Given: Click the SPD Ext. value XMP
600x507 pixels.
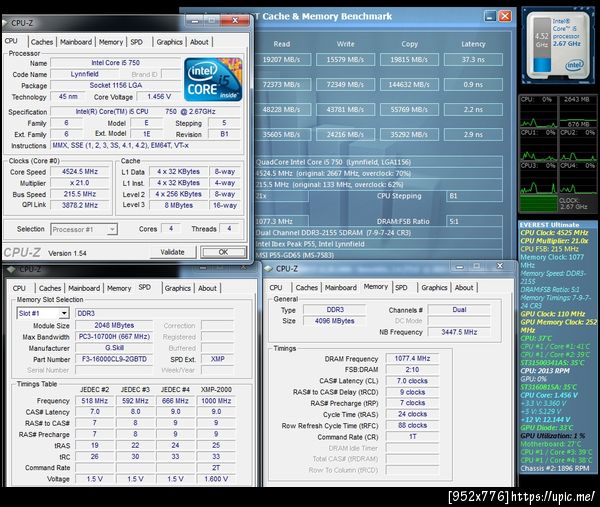Looking at the screenshot, I should point(217,359).
